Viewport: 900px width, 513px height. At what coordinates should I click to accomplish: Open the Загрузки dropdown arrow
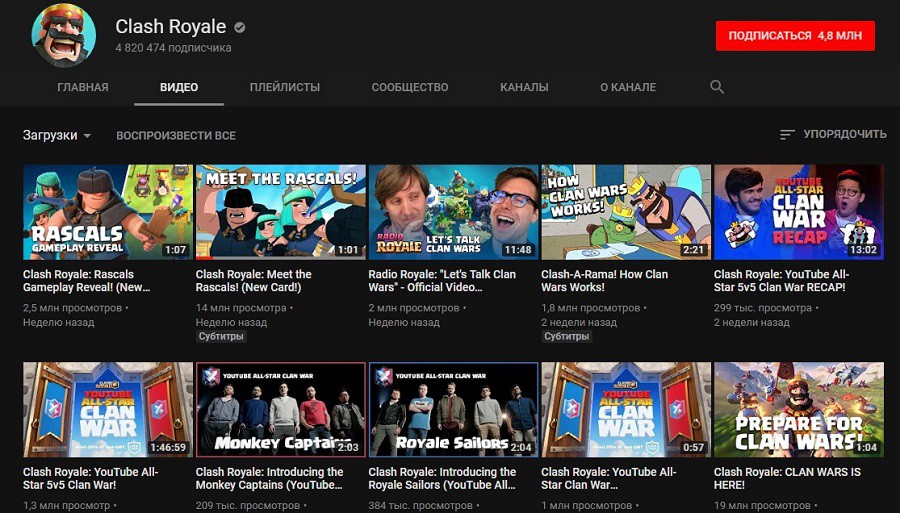tap(87, 136)
